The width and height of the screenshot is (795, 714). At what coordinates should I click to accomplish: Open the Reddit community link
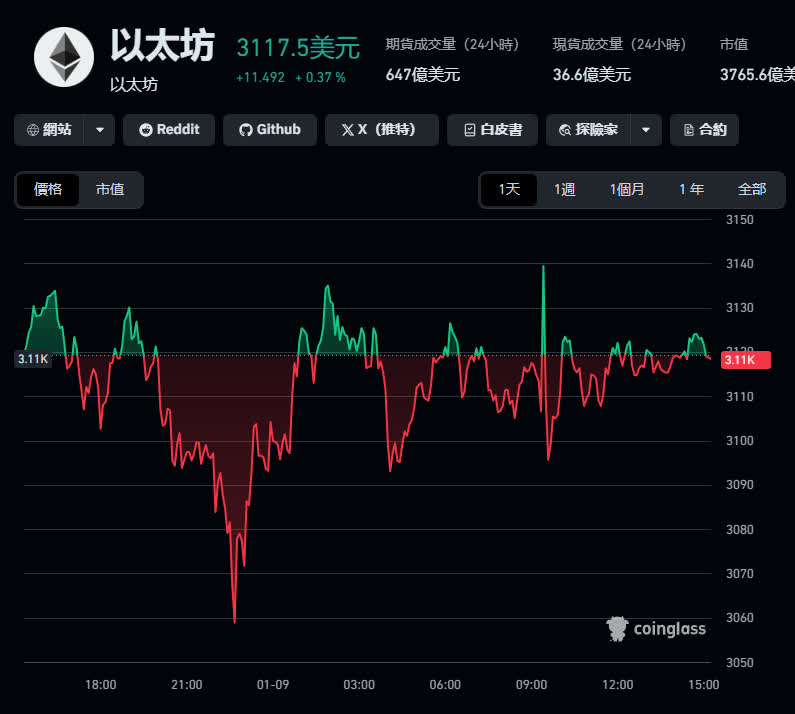[x=168, y=130]
